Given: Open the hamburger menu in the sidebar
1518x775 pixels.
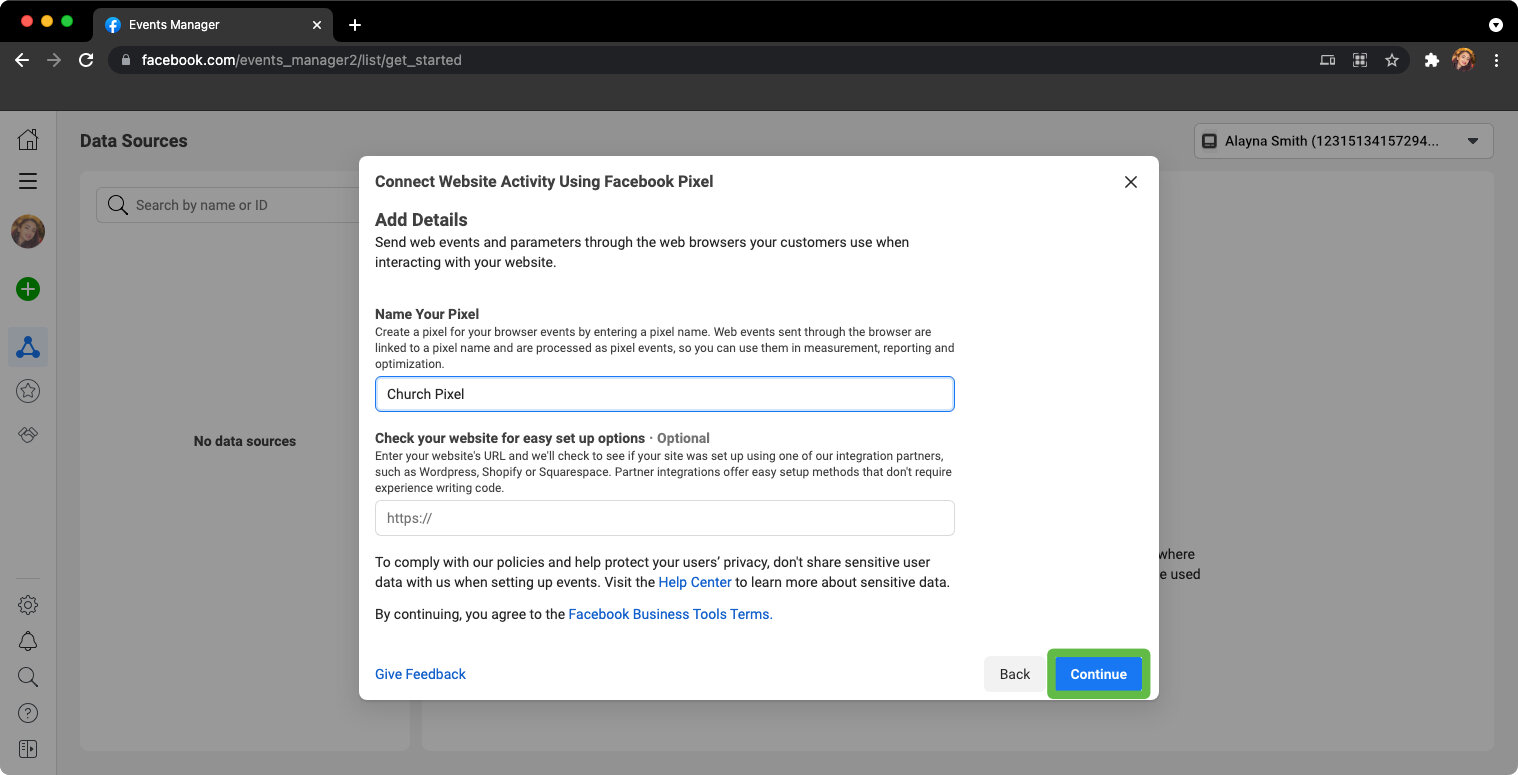Looking at the screenshot, I should [28, 181].
